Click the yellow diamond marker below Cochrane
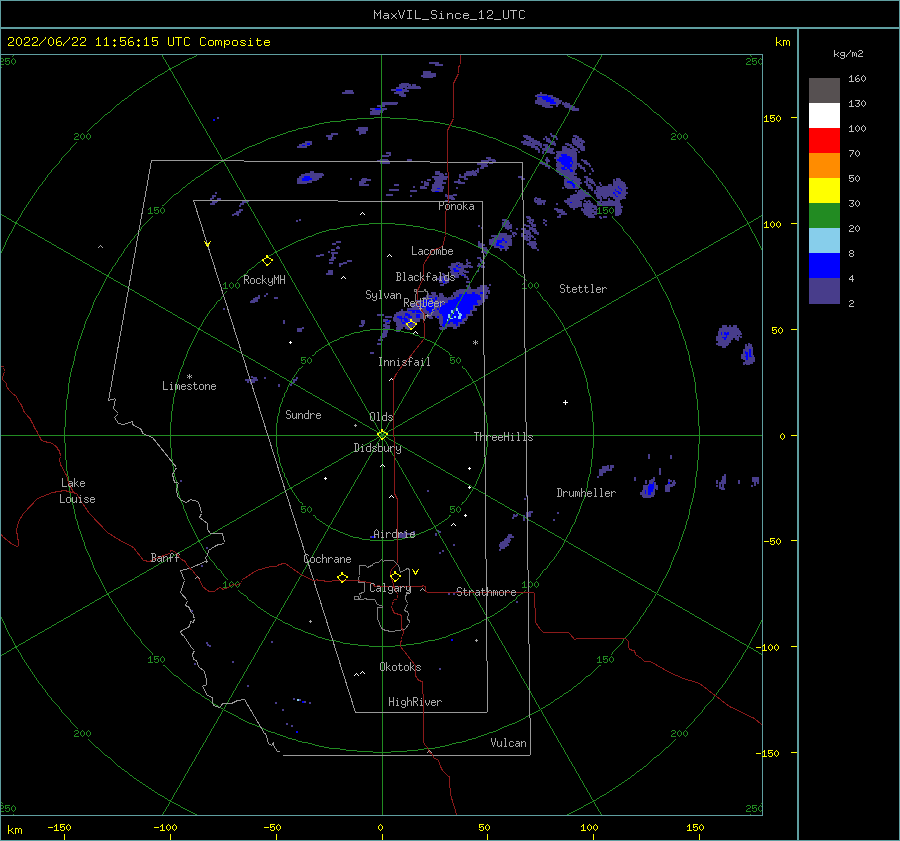The width and height of the screenshot is (900, 841). (342, 578)
